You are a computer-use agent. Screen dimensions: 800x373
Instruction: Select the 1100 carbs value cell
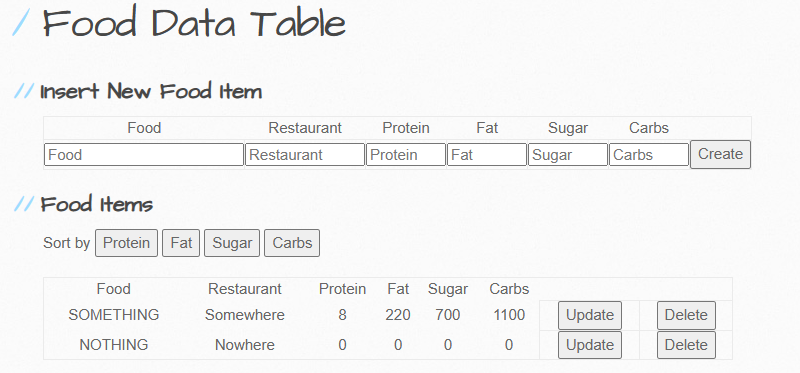[509, 315]
